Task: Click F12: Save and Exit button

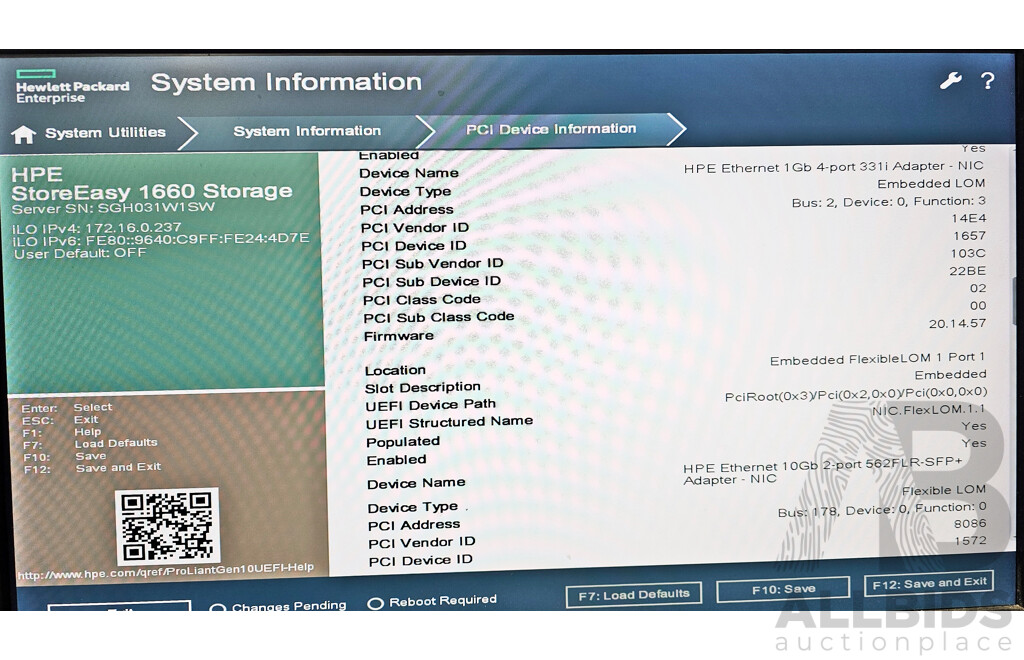Action: [x=929, y=584]
